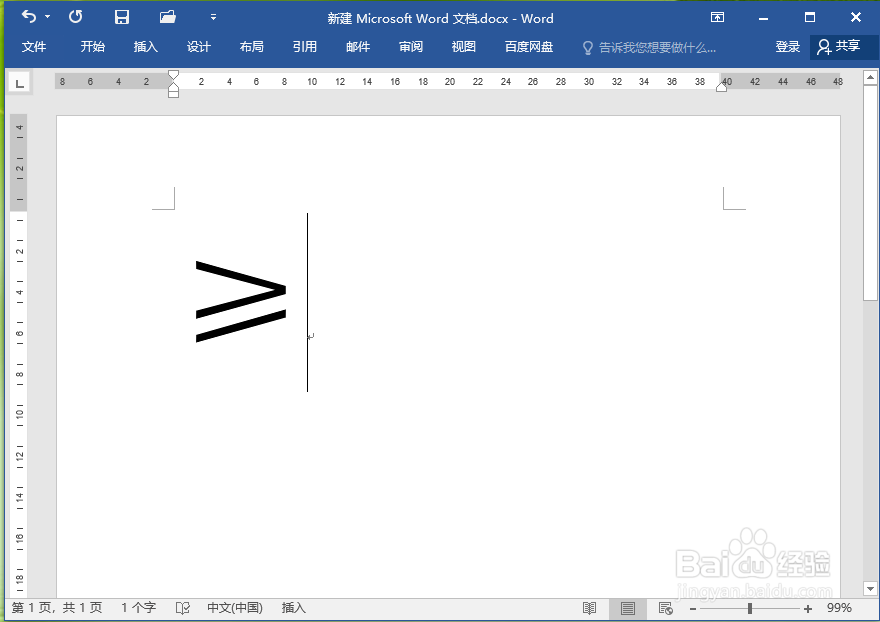Open the ribbon display options icon
The height and width of the screenshot is (622, 880).
point(717,17)
